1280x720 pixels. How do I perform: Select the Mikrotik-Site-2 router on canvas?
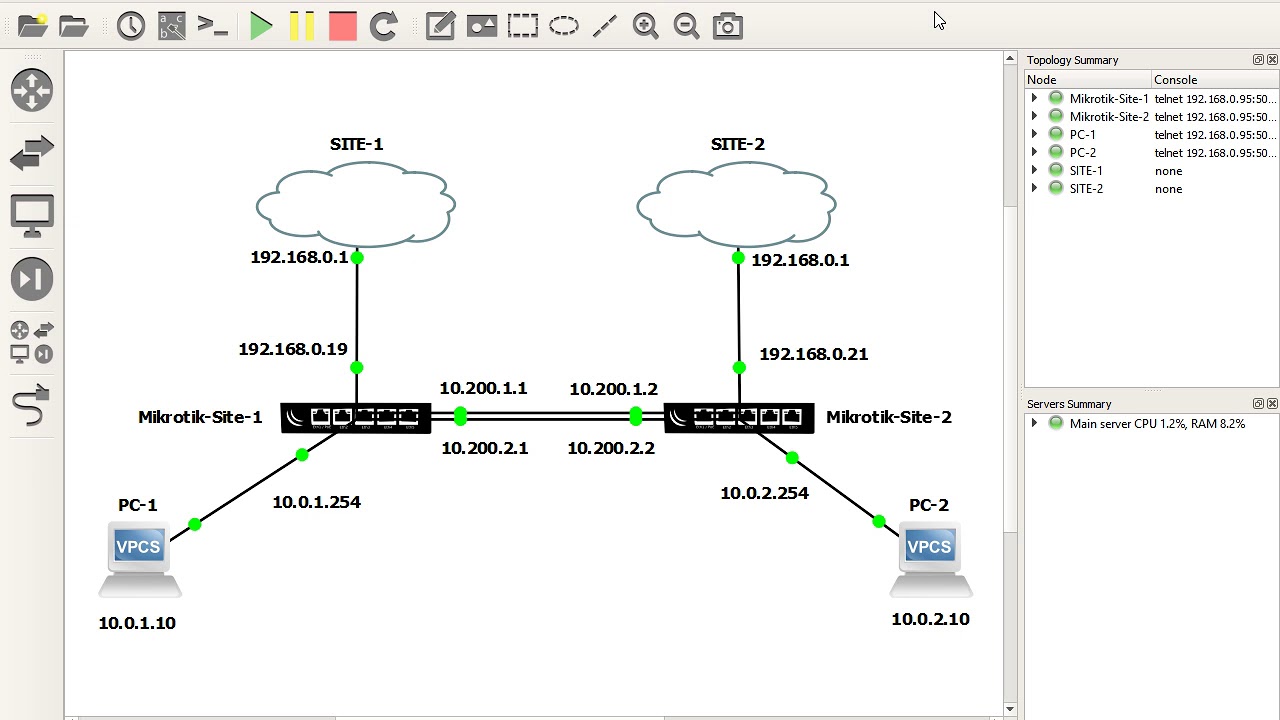pyautogui.click(x=739, y=418)
